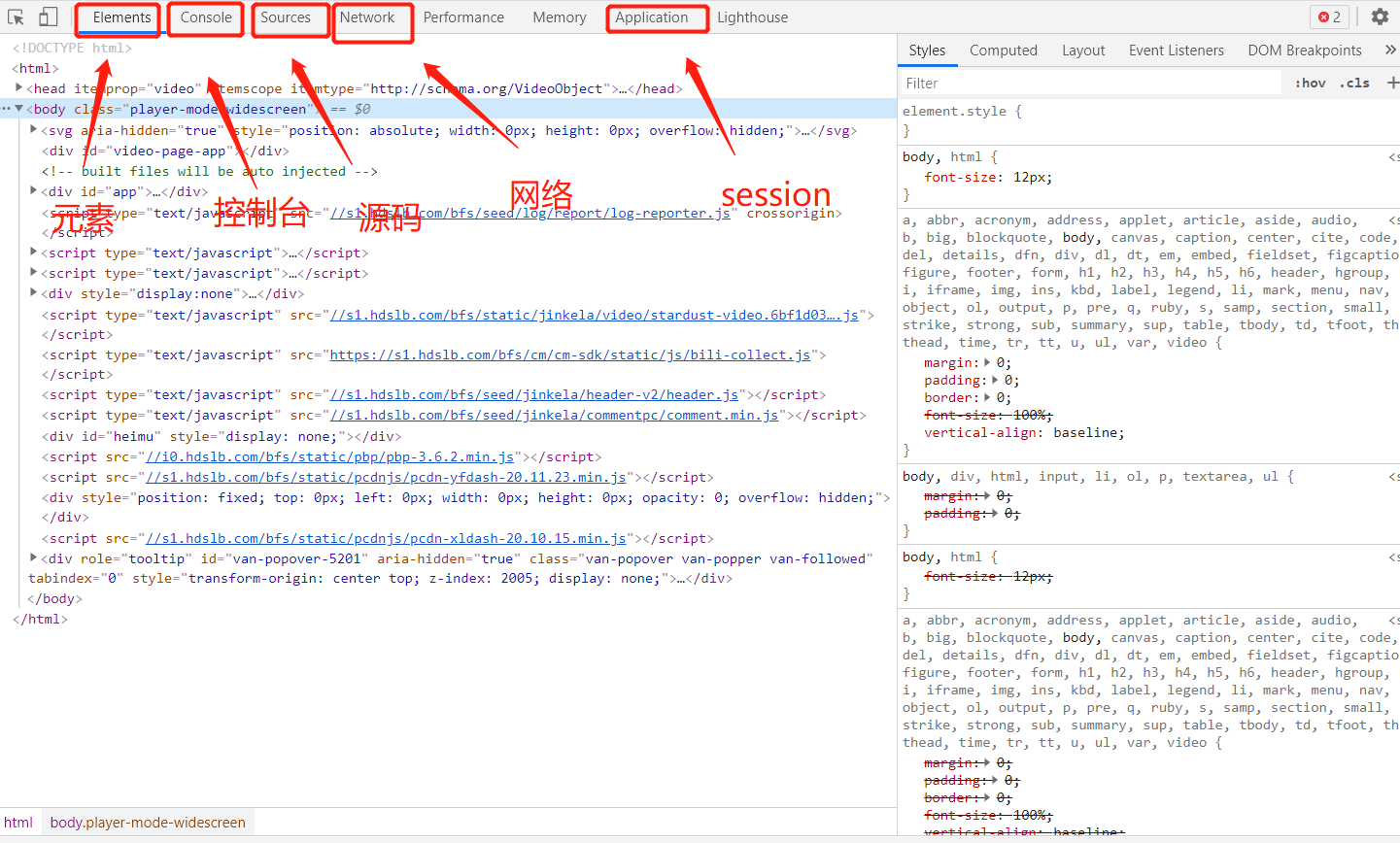Select the body.player-mode-widescreen breadcrumb

tap(148, 823)
